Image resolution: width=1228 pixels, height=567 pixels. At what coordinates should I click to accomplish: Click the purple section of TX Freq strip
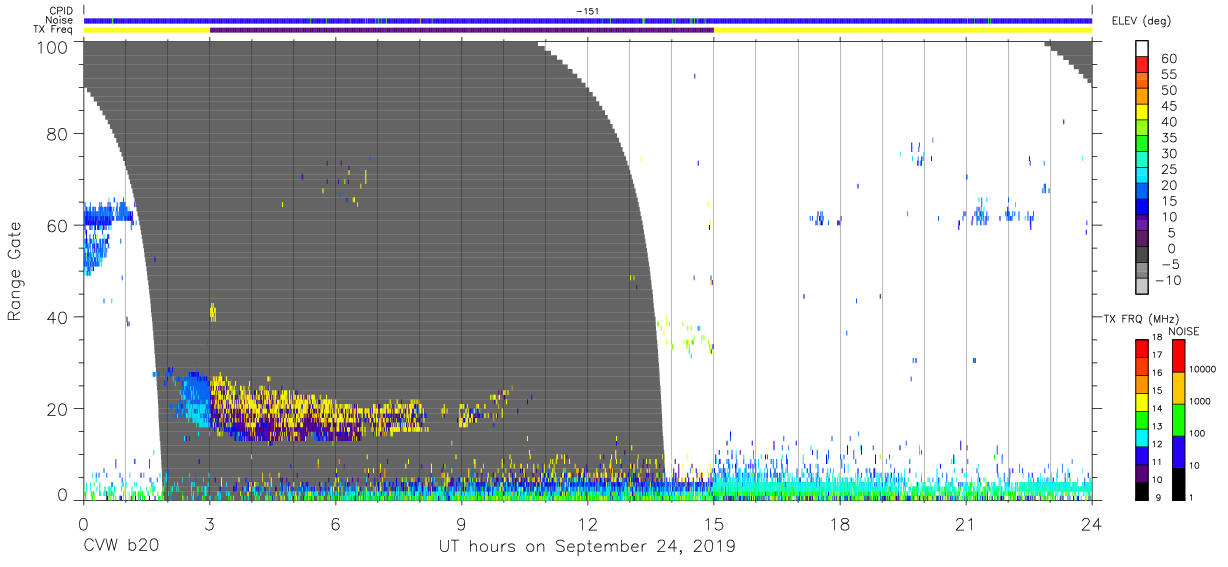coord(461,30)
